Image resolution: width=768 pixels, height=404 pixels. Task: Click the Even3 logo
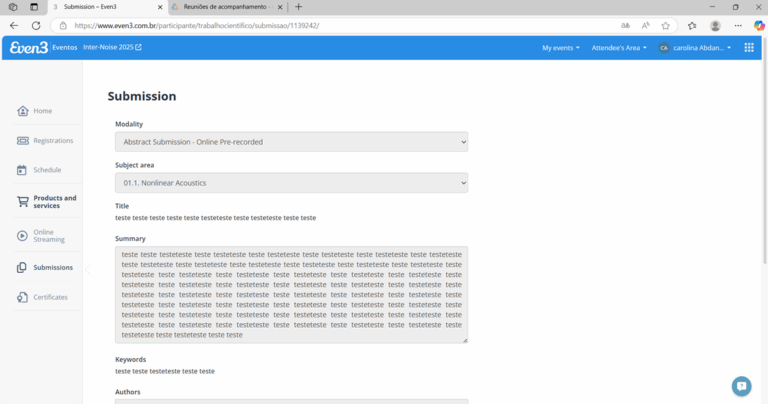tap(27, 47)
